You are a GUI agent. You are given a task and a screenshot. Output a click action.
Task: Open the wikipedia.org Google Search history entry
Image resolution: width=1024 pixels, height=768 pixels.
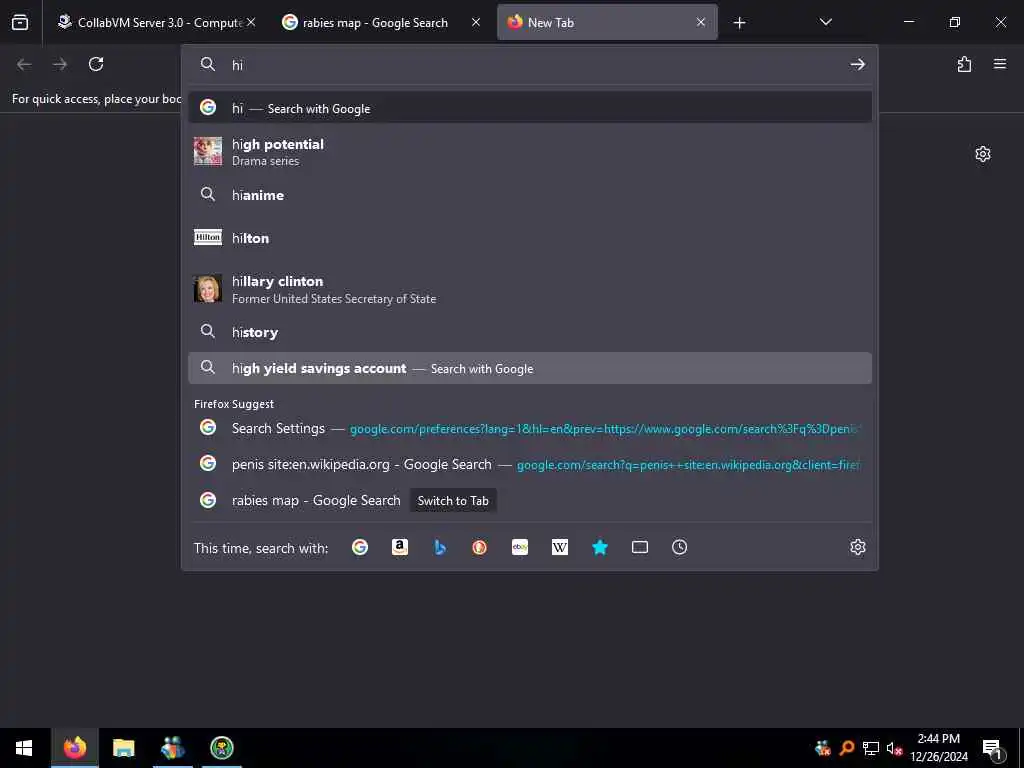530,464
